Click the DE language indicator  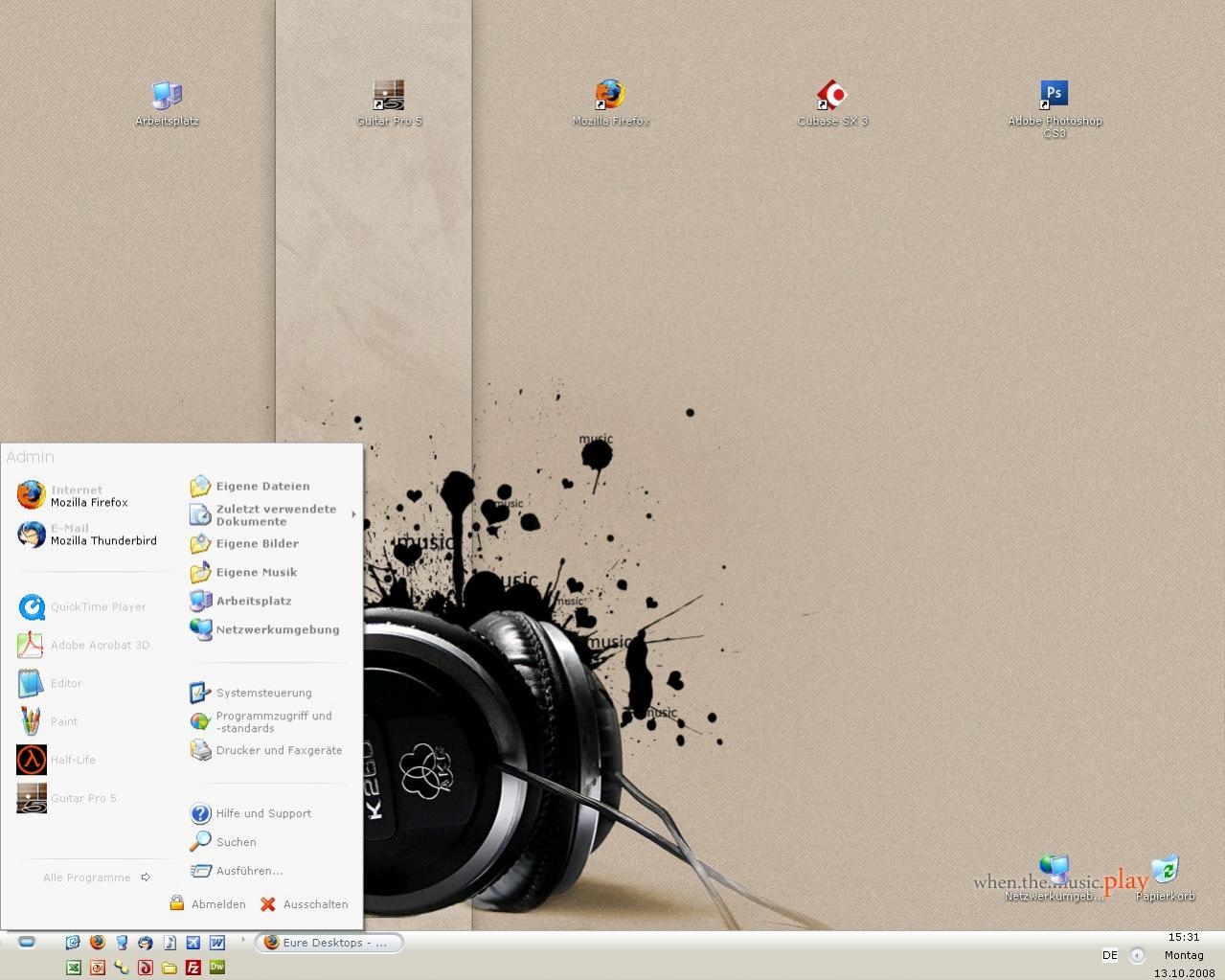pyautogui.click(x=1109, y=955)
